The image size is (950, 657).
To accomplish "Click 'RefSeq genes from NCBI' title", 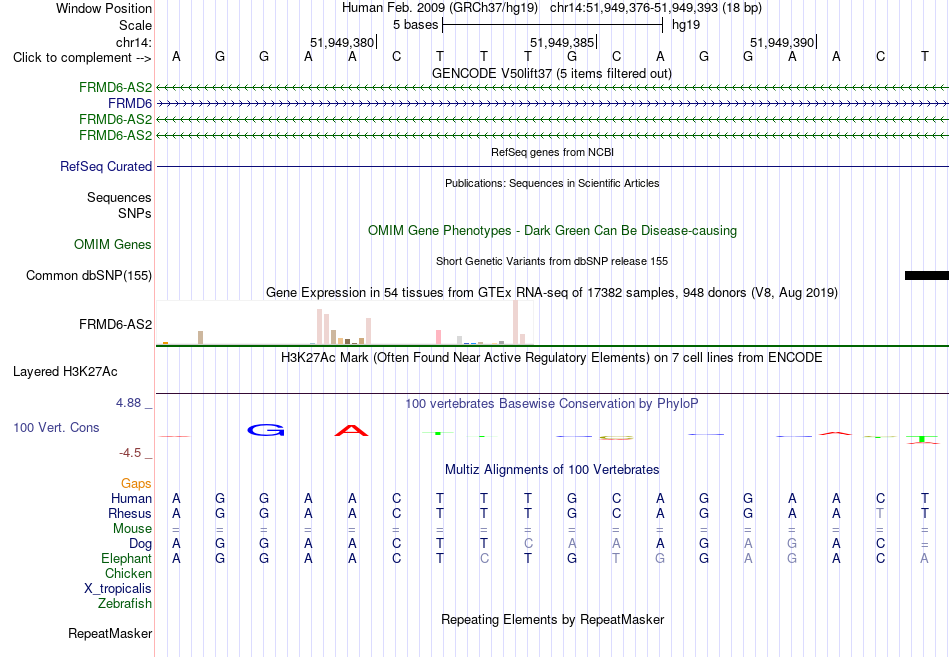I will coord(552,152).
